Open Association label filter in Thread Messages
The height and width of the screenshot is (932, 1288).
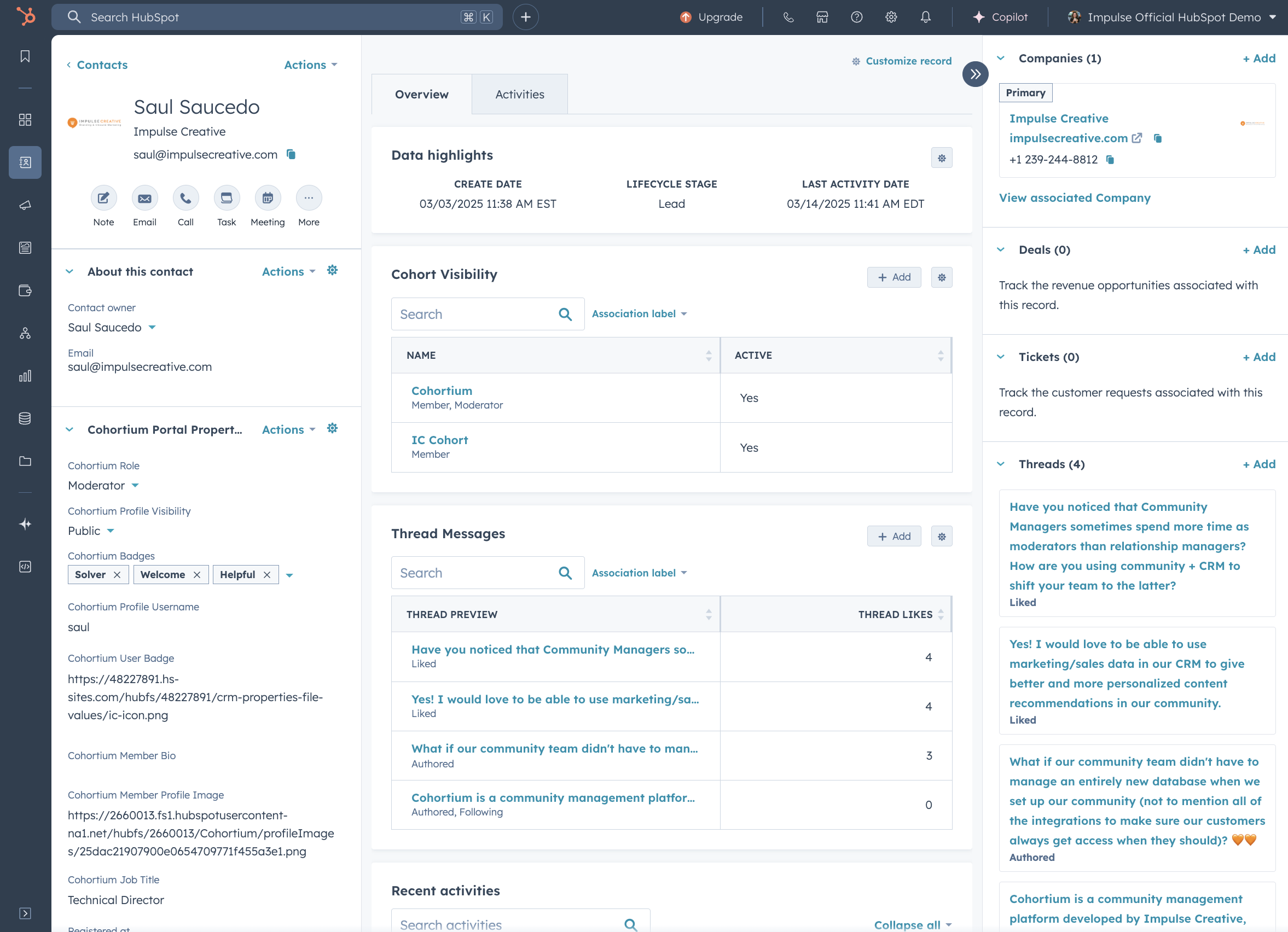[x=640, y=573]
